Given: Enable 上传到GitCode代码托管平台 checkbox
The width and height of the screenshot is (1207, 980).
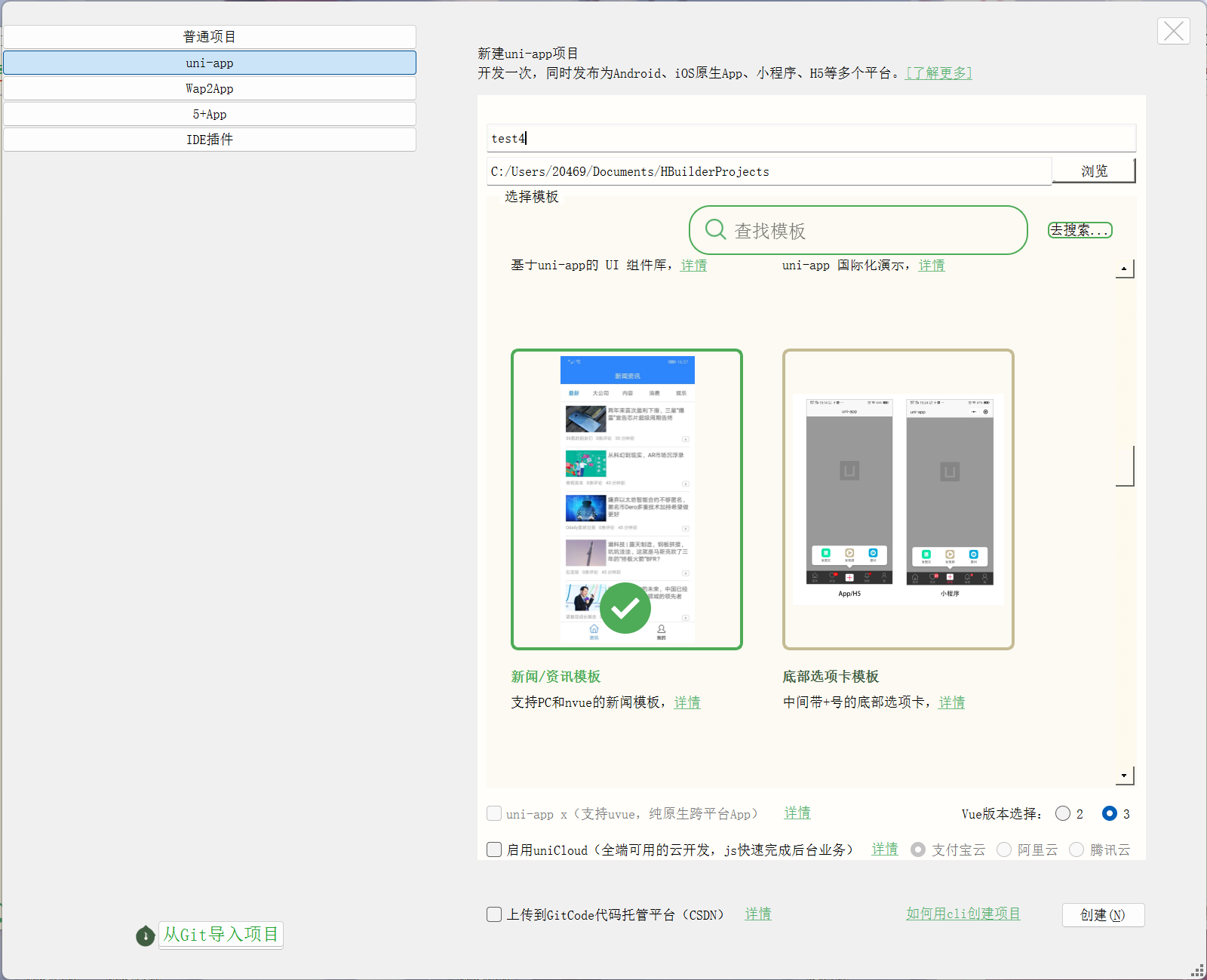Looking at the screenshot, I should click(494, 914).
